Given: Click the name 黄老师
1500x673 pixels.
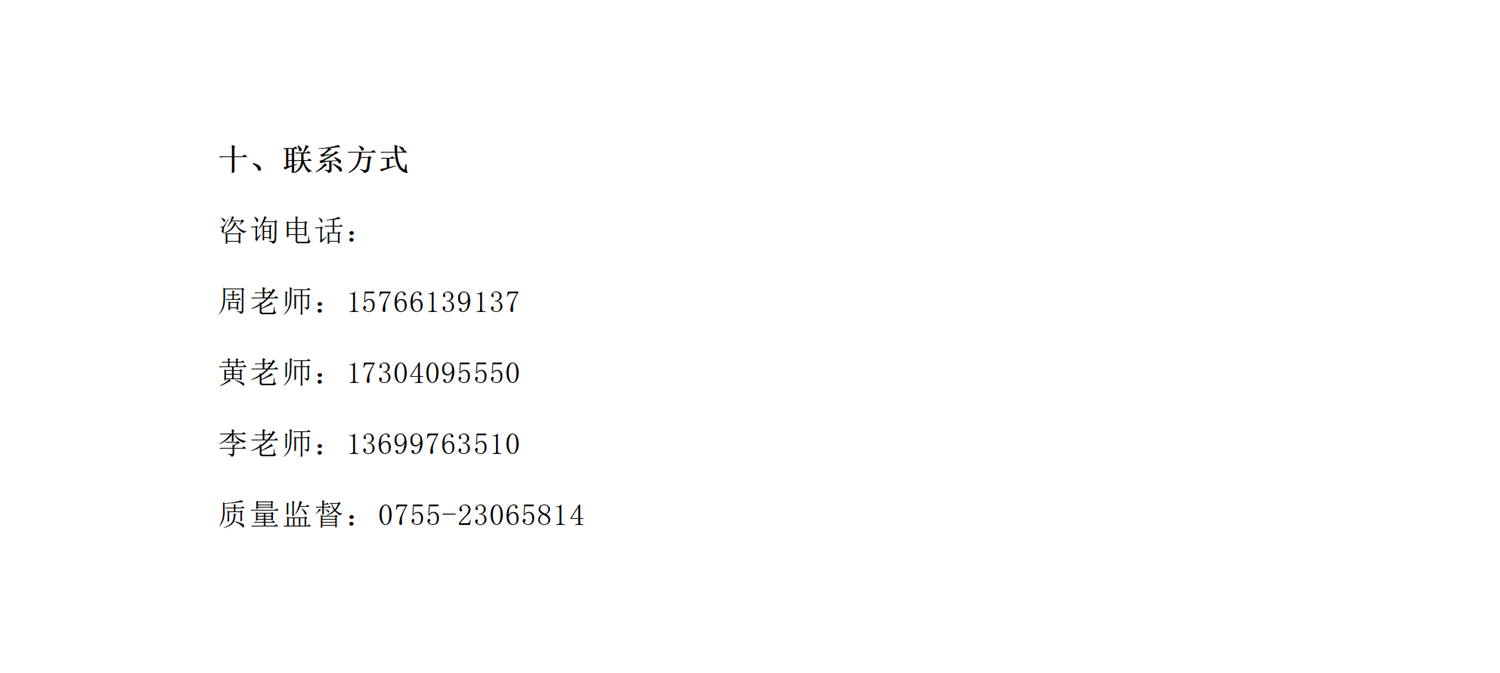Looking at the screenshot, I should (x=266, y=373).
